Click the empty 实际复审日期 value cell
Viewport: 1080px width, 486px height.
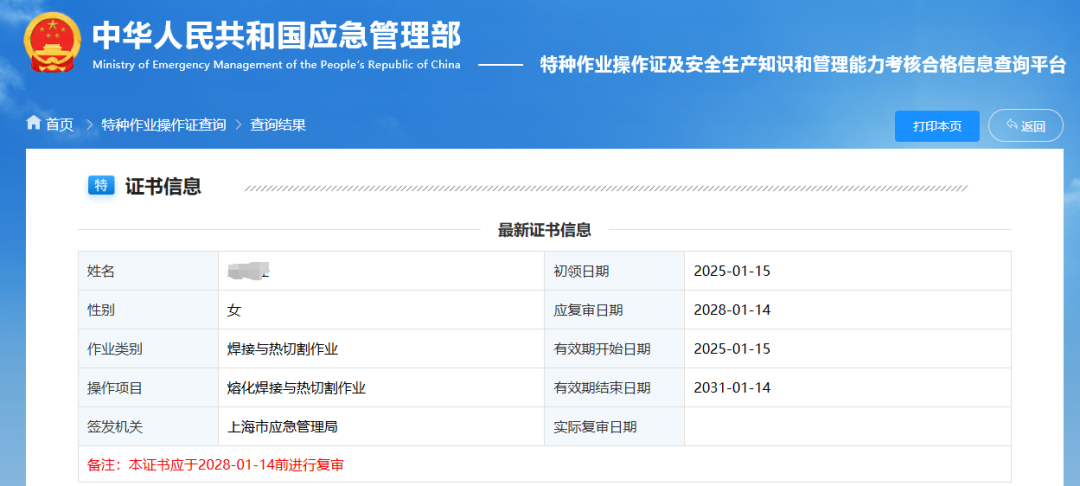[846, 427]
